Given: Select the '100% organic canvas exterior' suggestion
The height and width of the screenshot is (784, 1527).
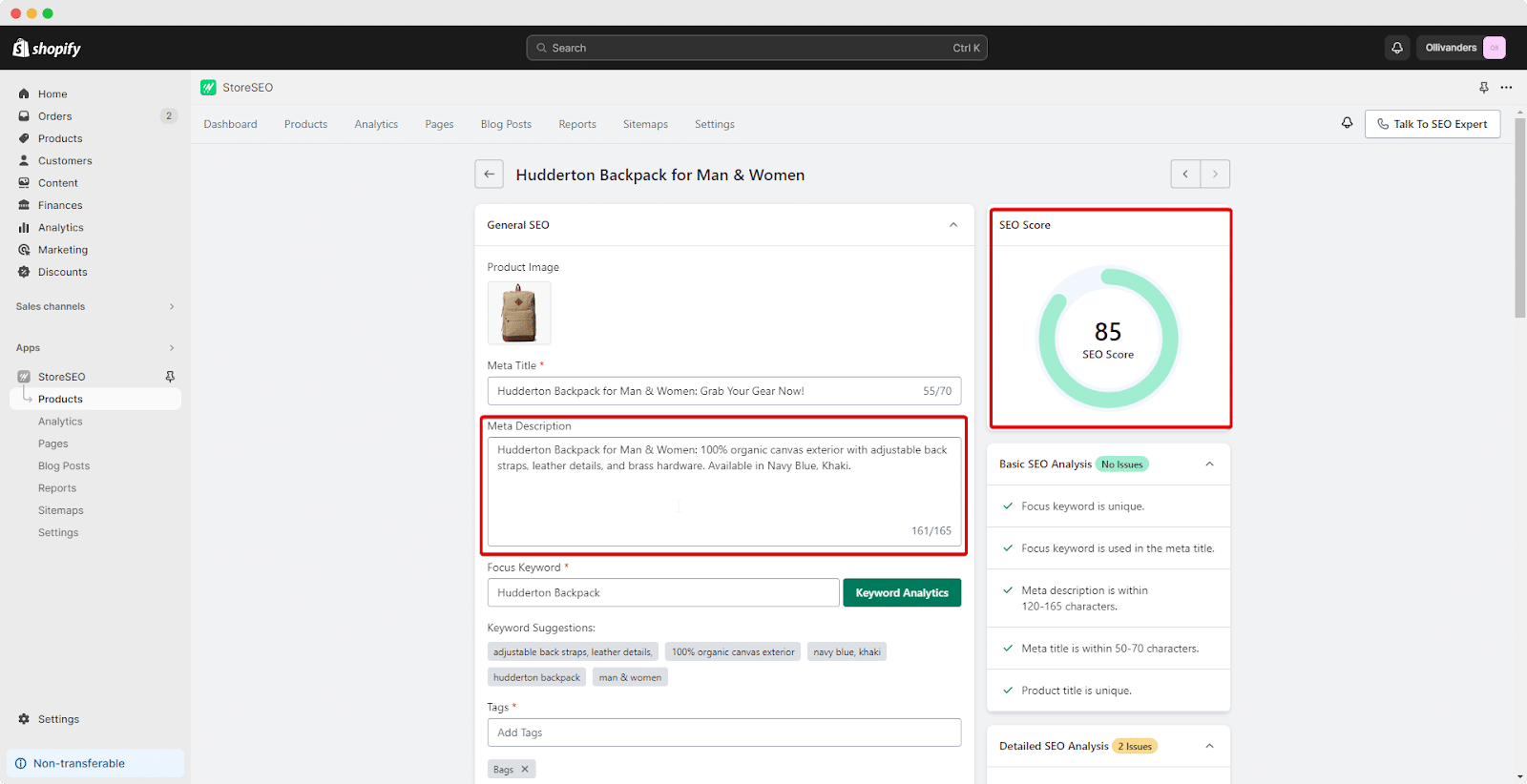Looking at the screenshot, I should tap(733, 652).
